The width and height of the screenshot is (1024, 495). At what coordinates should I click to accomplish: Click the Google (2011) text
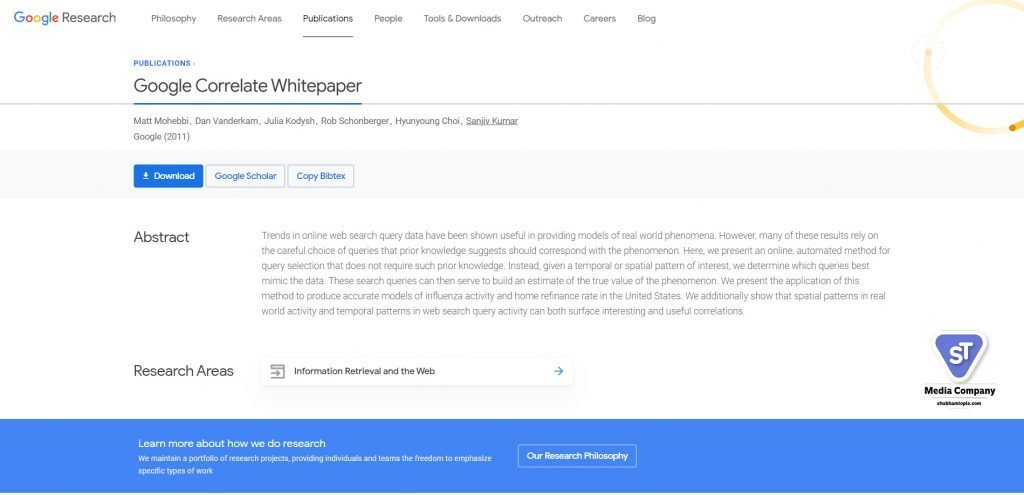click(x=161, y=136)
